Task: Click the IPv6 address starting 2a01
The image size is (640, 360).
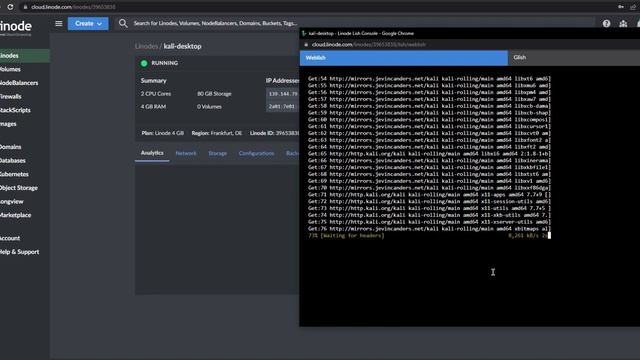Action: pos(282,107)
